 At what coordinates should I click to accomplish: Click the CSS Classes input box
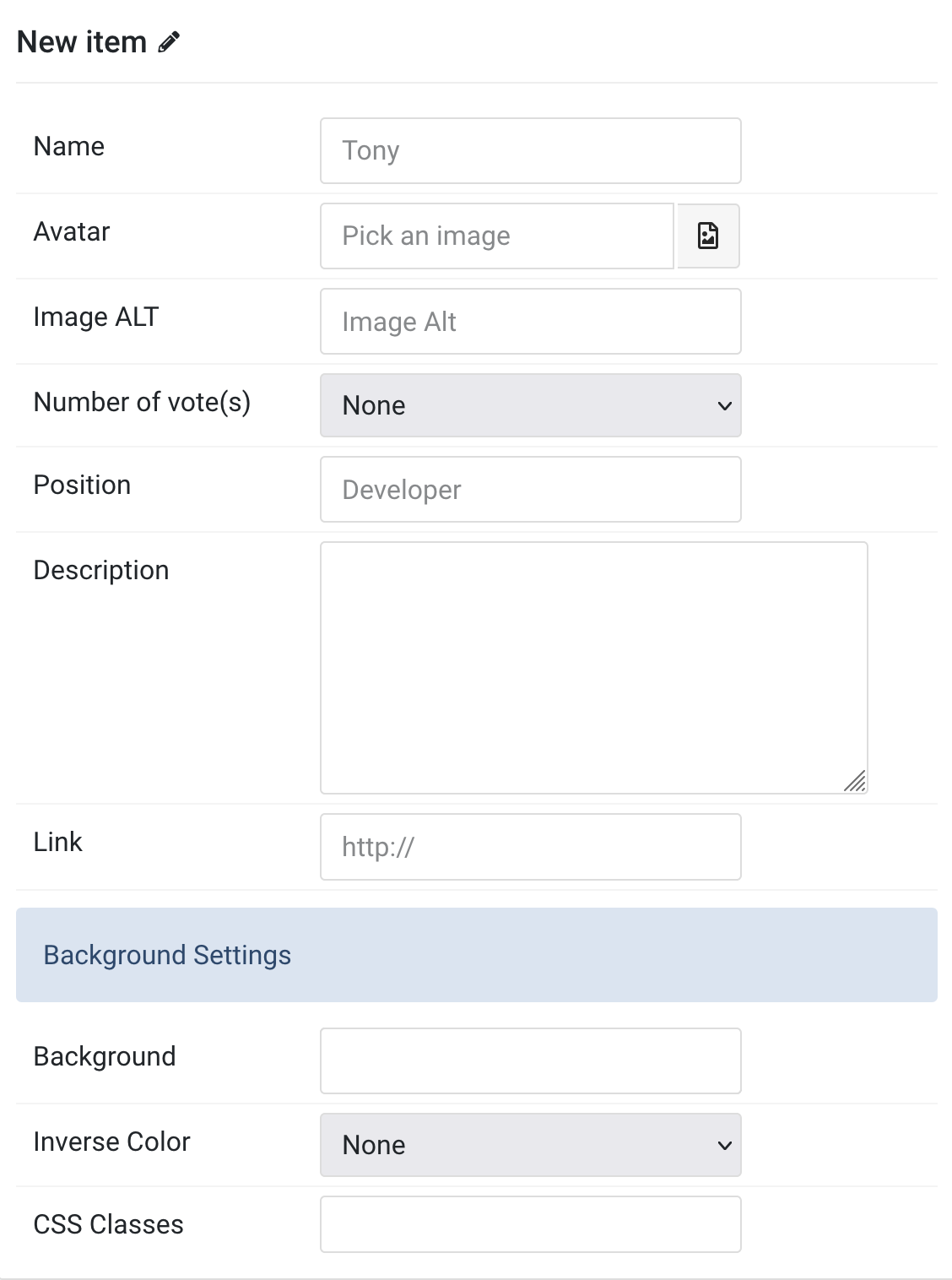(530, 1224)
